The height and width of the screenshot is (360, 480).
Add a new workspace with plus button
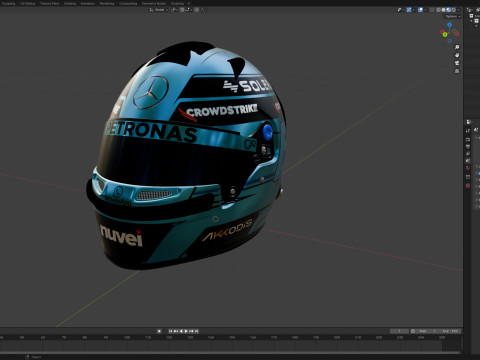coord(189,4)
